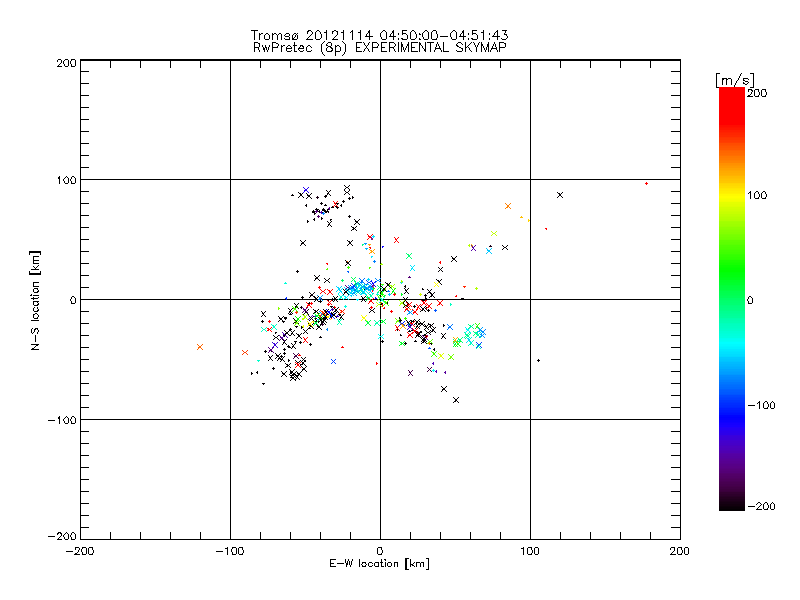Select the subtitle 'RwPretec (8p) EXPERIMENTAL SKYMAP'
Screen dimensions: 800x600
tap(380, 48)
